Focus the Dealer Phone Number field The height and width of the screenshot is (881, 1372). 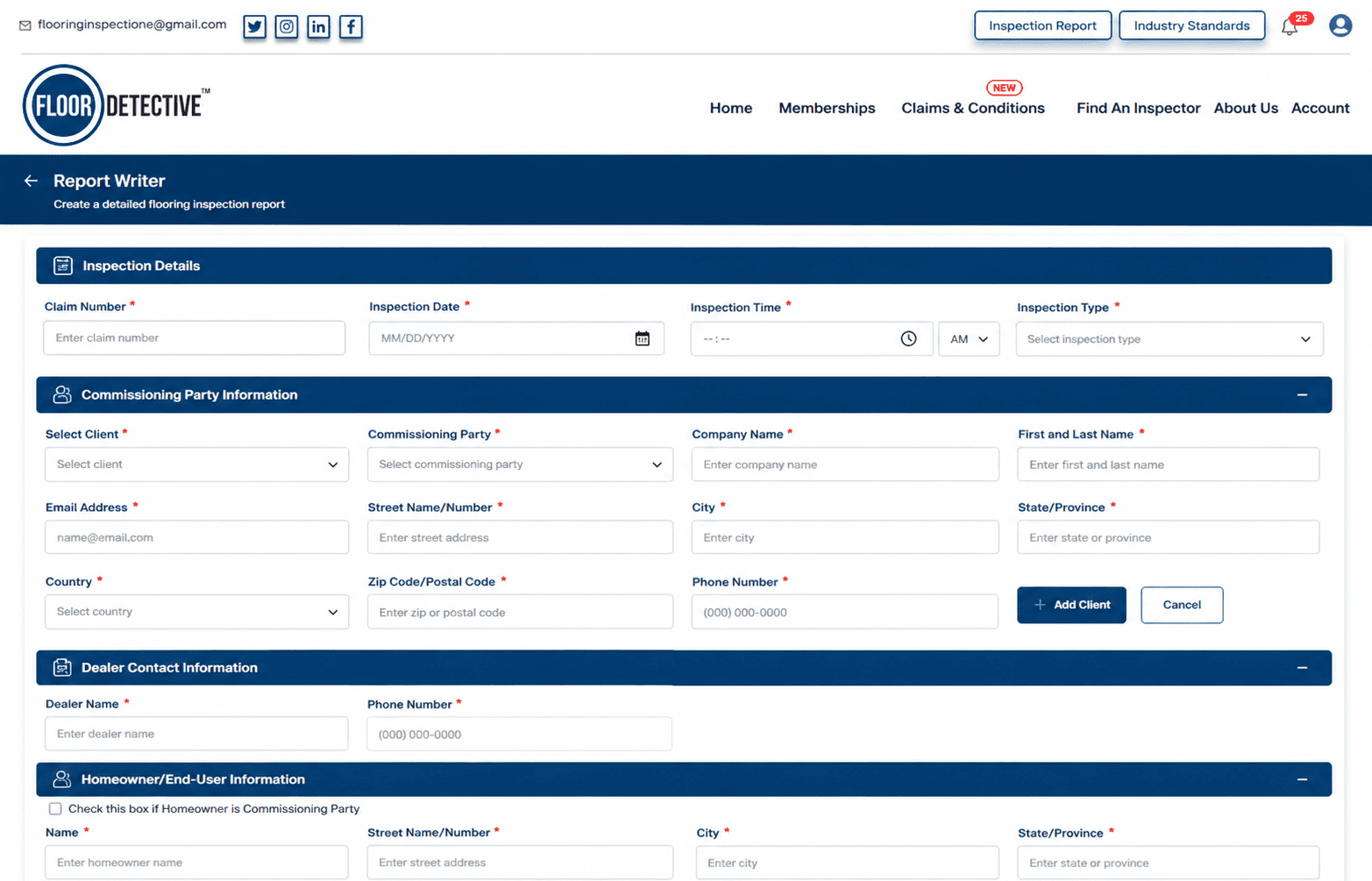(x=519, y=735)
